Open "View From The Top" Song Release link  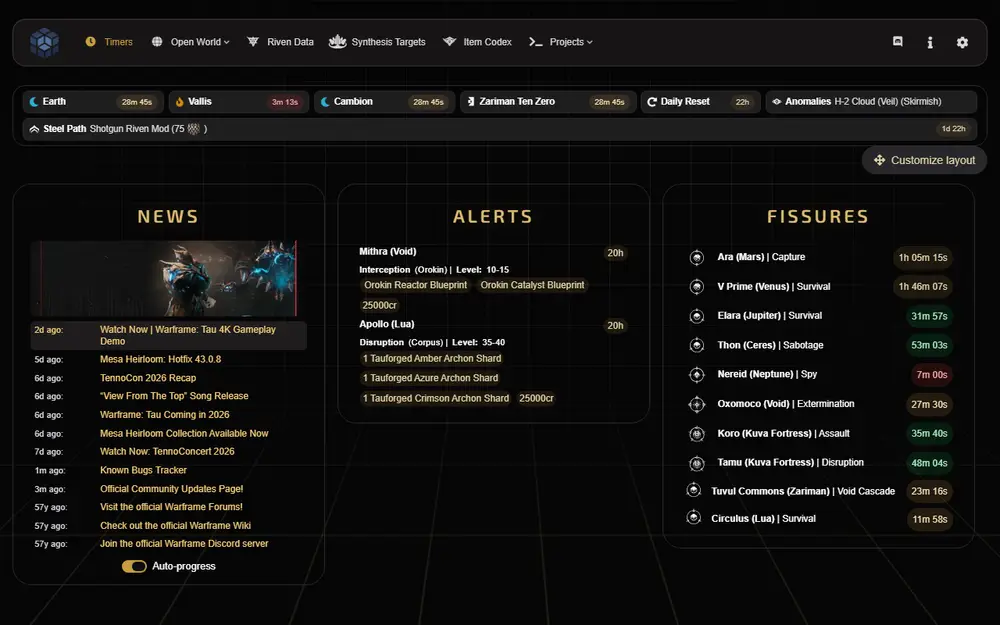174,396
